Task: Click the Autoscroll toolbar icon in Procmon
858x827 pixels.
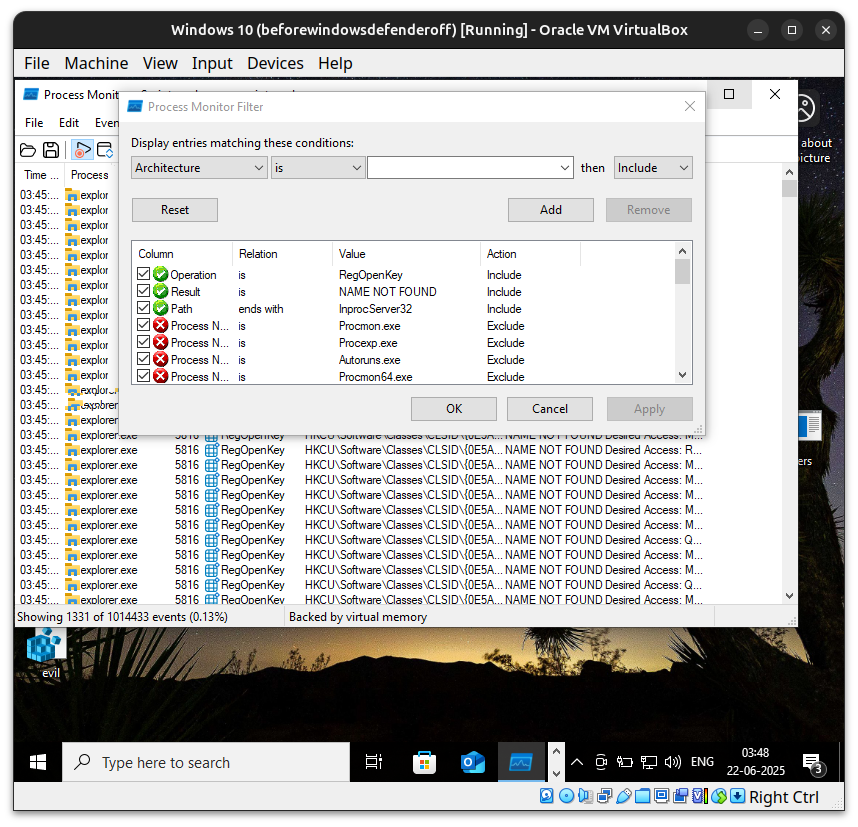Action: tap(105, 150)
